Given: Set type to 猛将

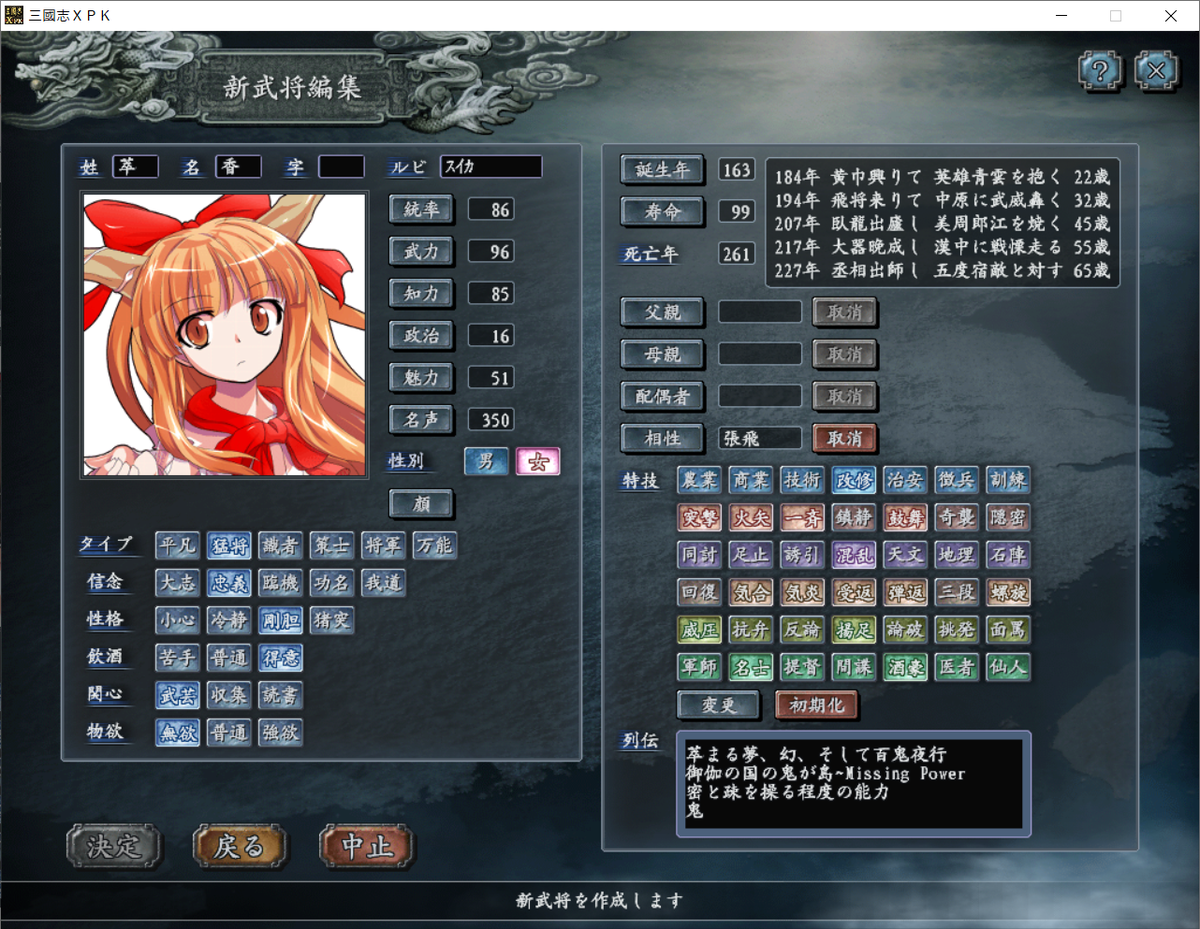Looking at the screenshot, I should 229,545.
